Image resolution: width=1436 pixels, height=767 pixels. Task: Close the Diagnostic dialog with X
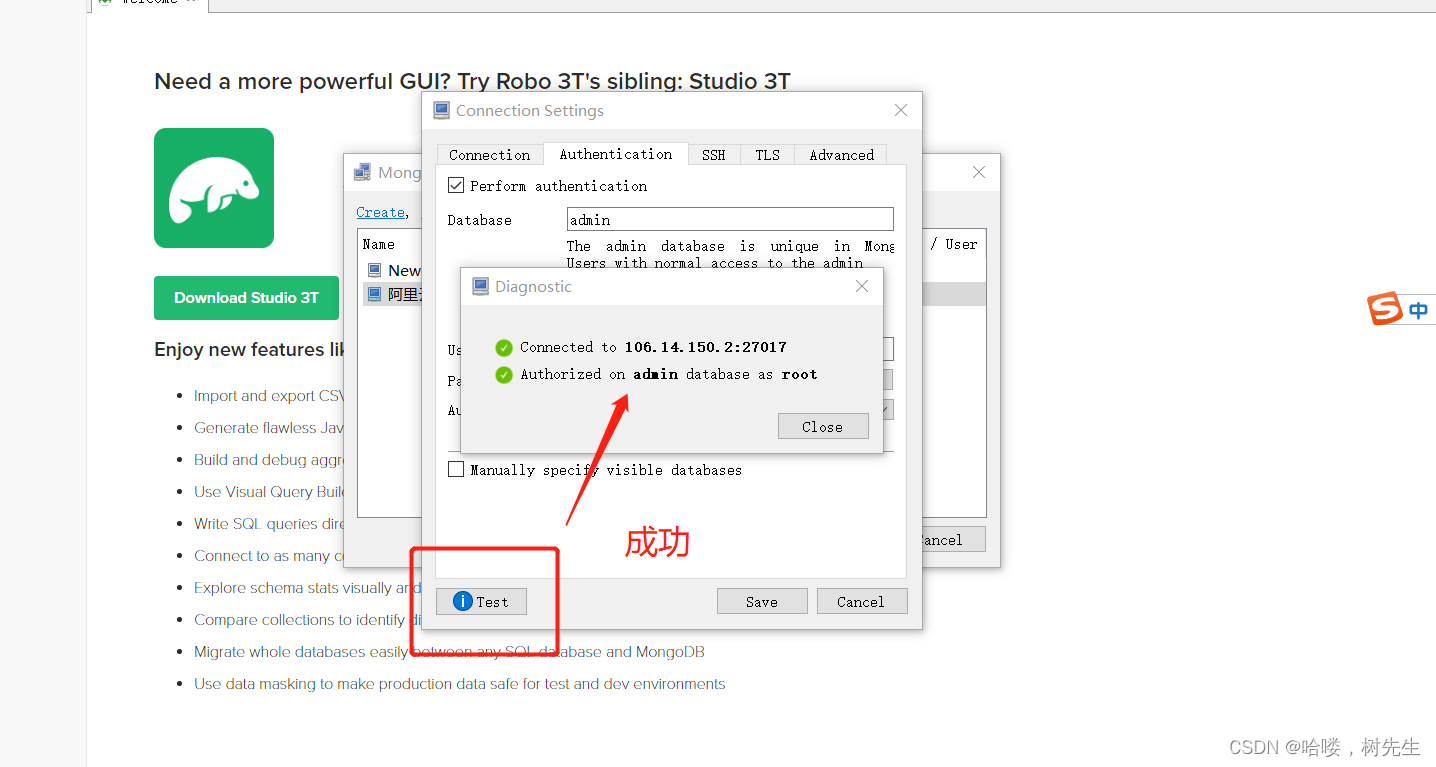(862, 286)
